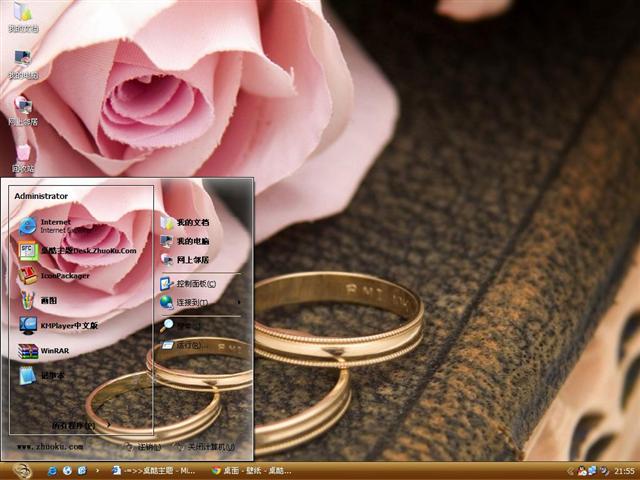This screenshot has height=480, width=640.
Task: Click the 注销(L) log off button
Action: click(x=144, y=447)
